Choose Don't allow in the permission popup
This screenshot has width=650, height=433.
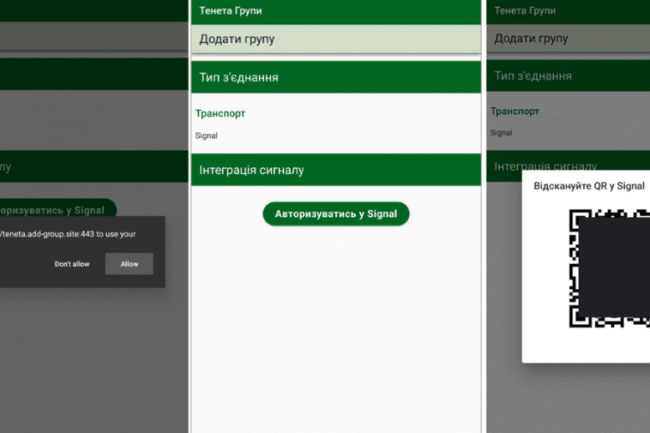click(72, 264)
